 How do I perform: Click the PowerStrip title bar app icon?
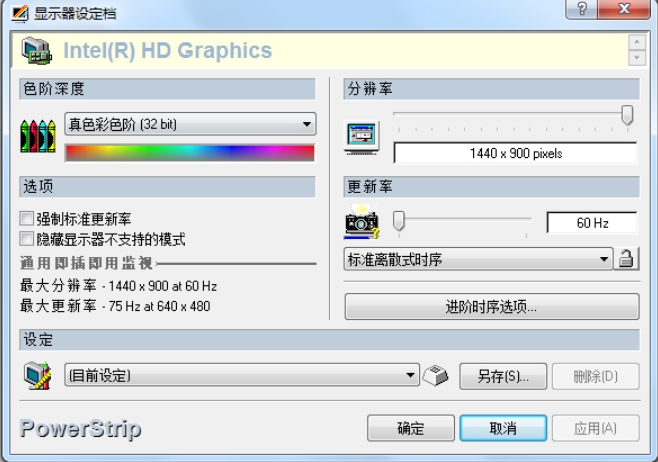click(20, 13)
